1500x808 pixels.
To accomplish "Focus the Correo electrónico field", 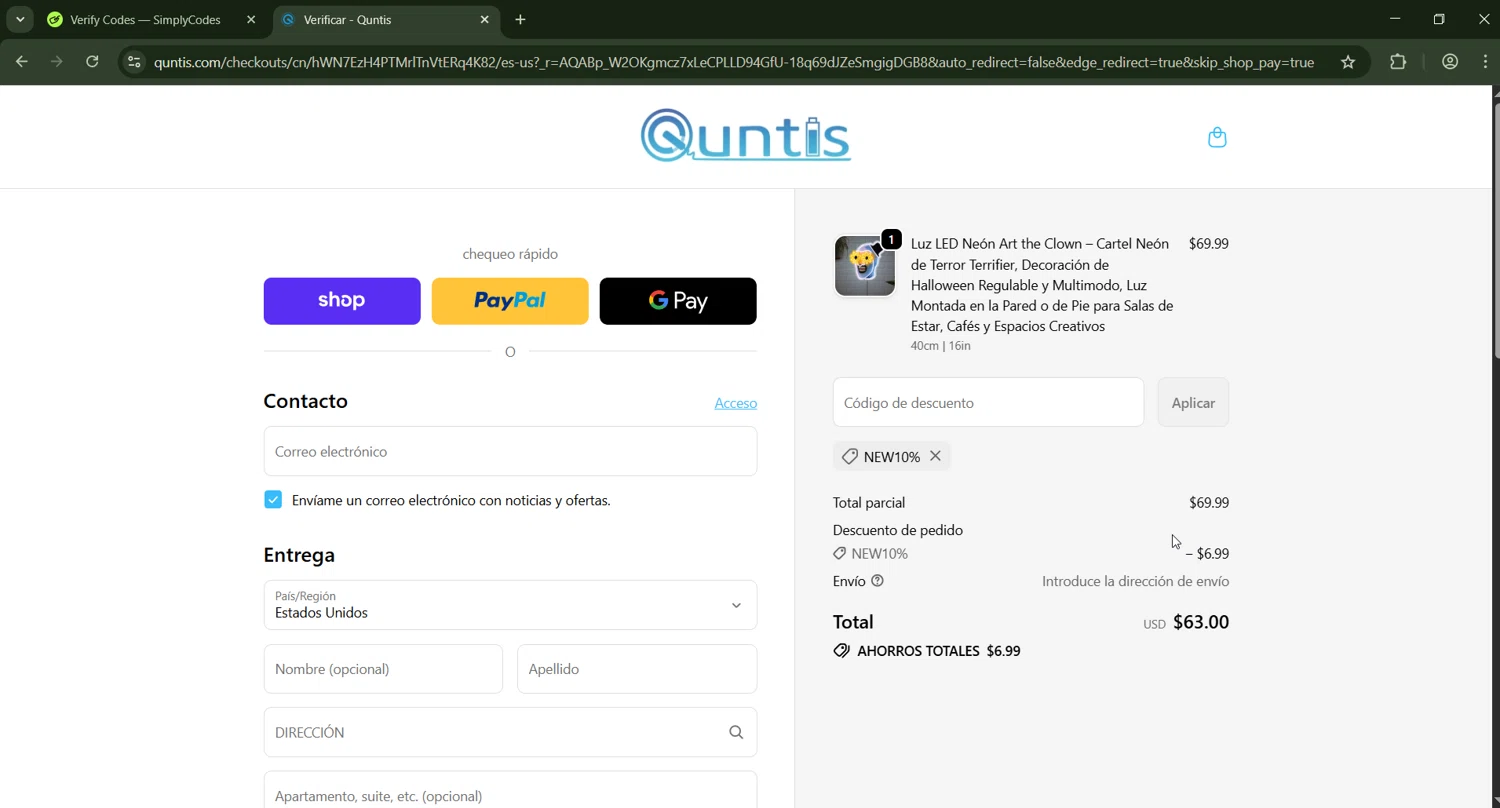I will pyautogui.click(x=510, y=451).
